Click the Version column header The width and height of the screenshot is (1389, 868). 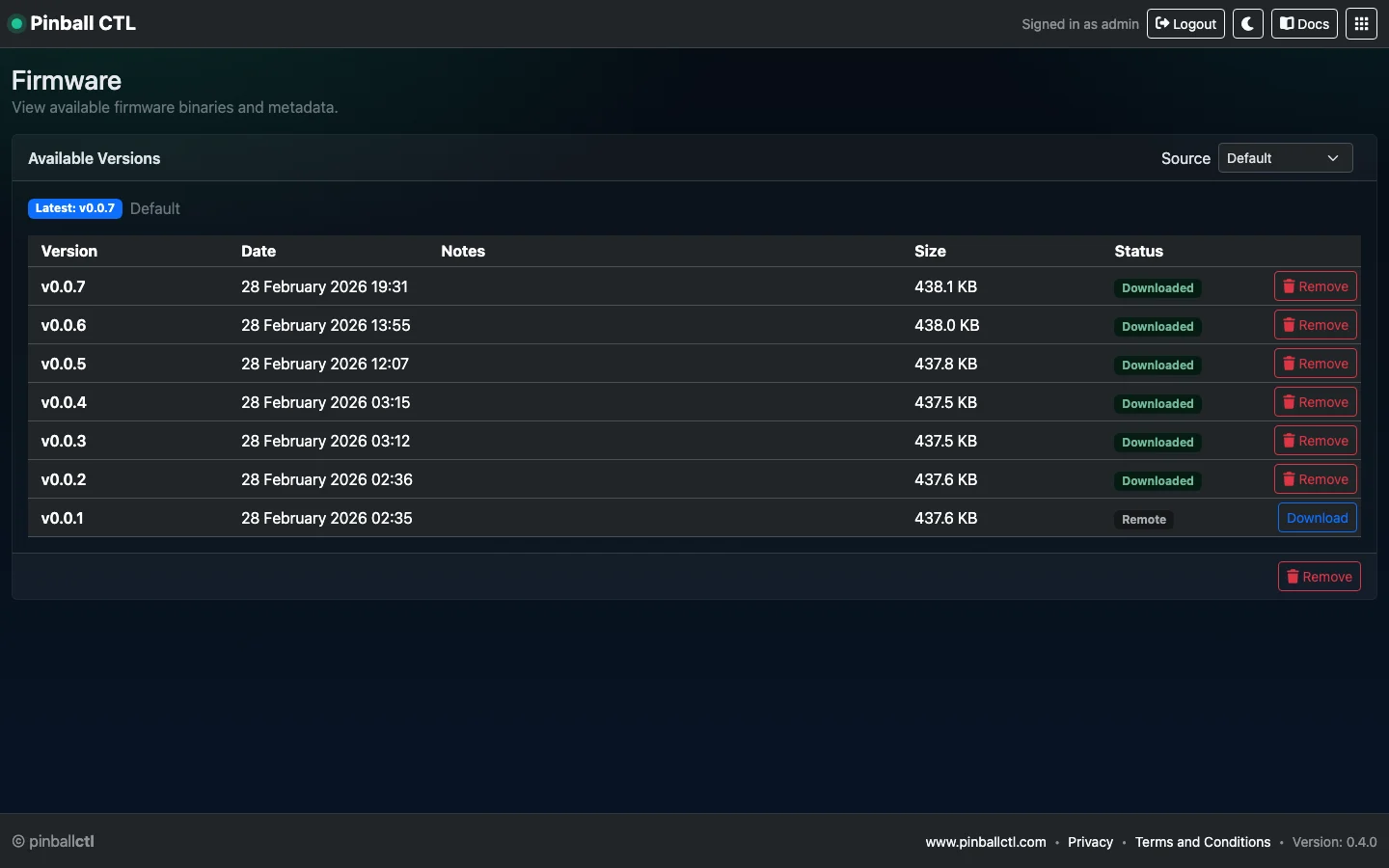[69, 251]
